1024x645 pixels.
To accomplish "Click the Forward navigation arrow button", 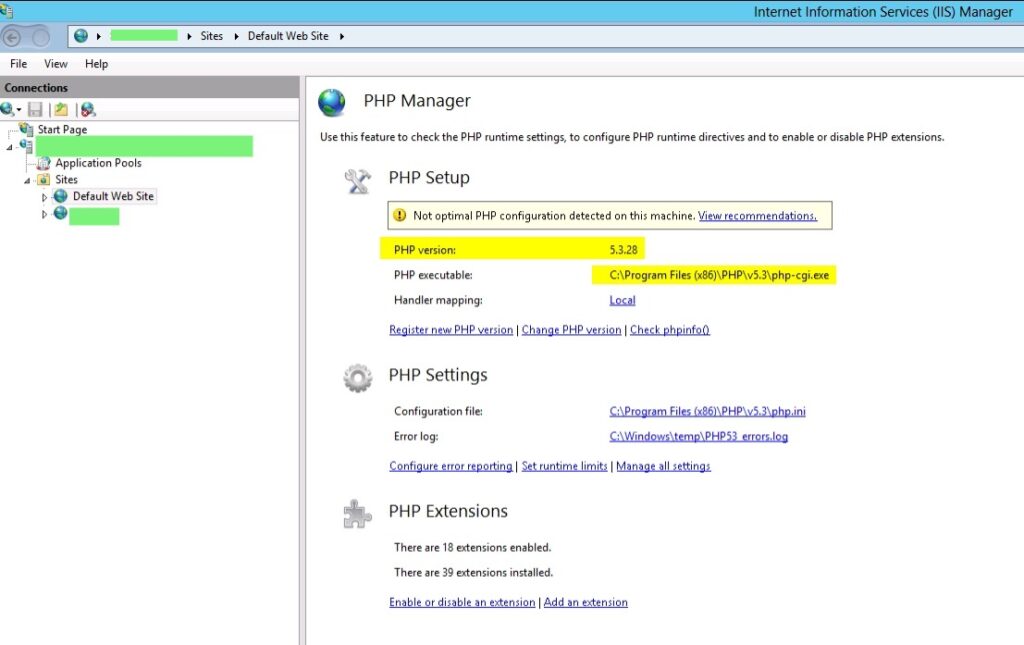I will [x=40, y=37].
